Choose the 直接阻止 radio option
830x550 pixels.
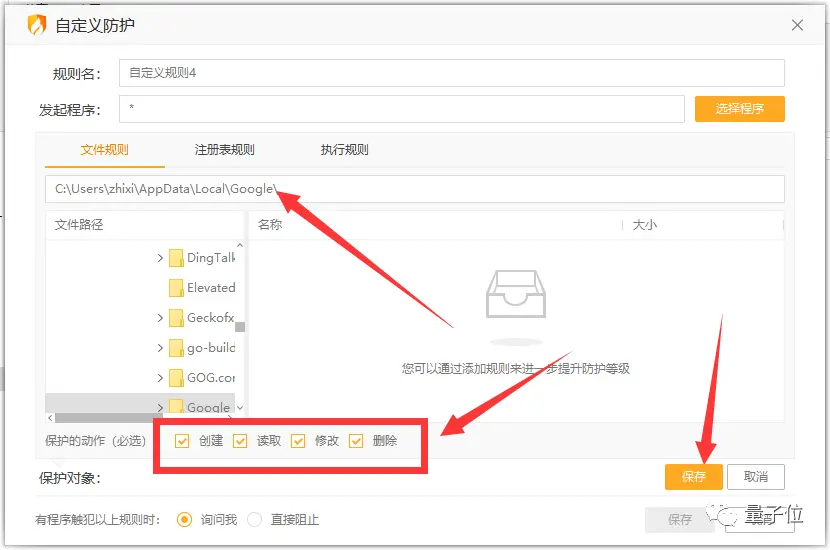point(255,520)
